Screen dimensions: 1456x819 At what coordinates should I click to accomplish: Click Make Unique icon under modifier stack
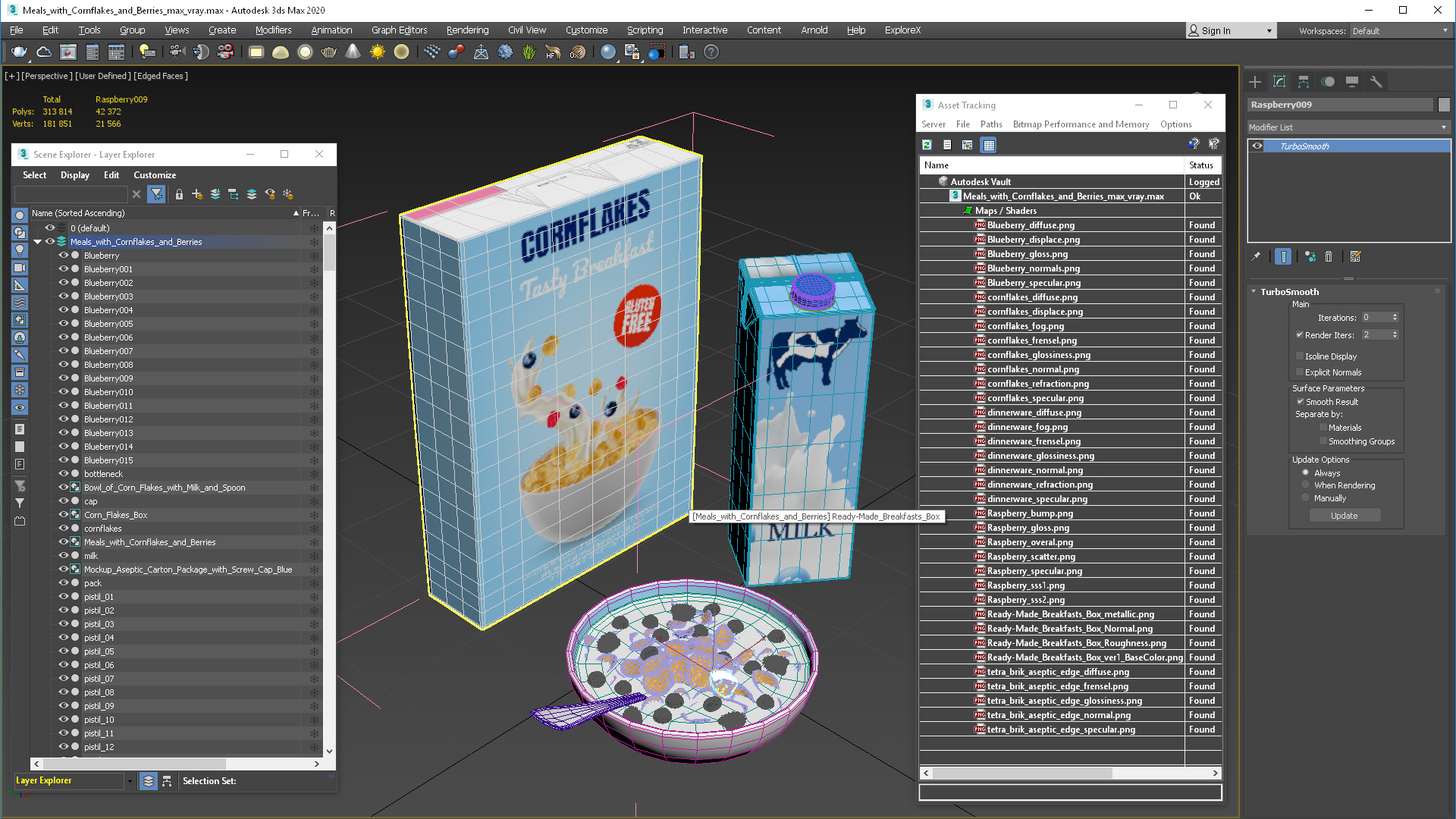click(x=1310, y=256)
